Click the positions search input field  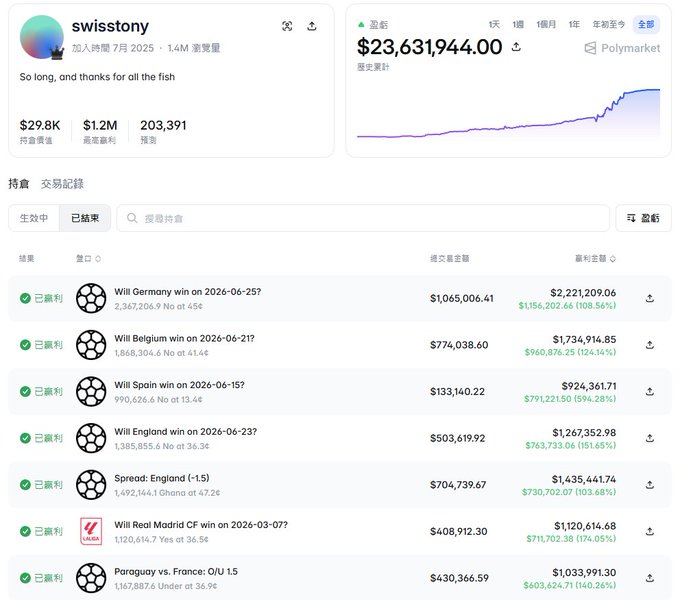click(x=363, y=218)
